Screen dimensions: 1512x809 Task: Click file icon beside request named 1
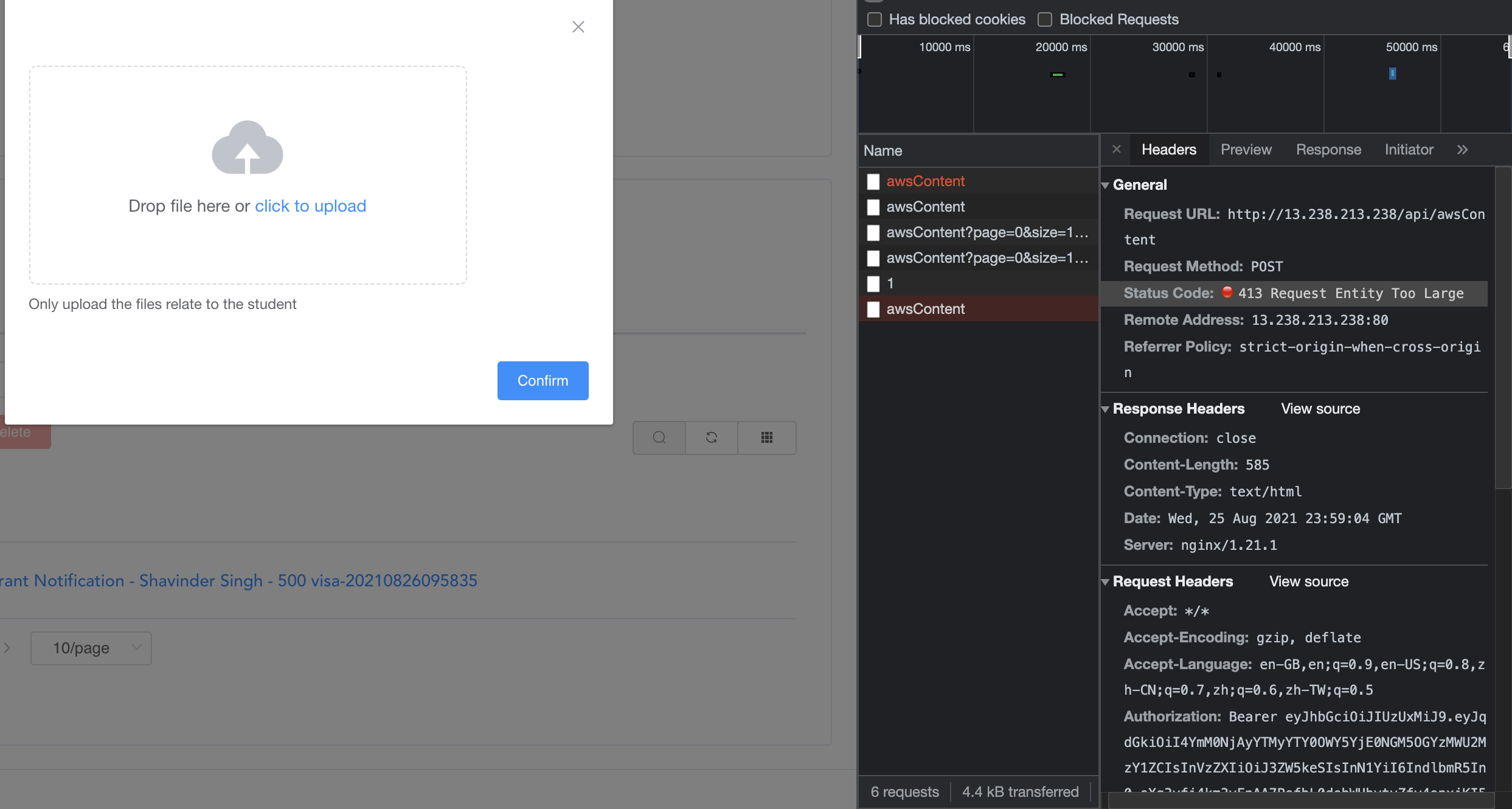(x=873, y=283)
